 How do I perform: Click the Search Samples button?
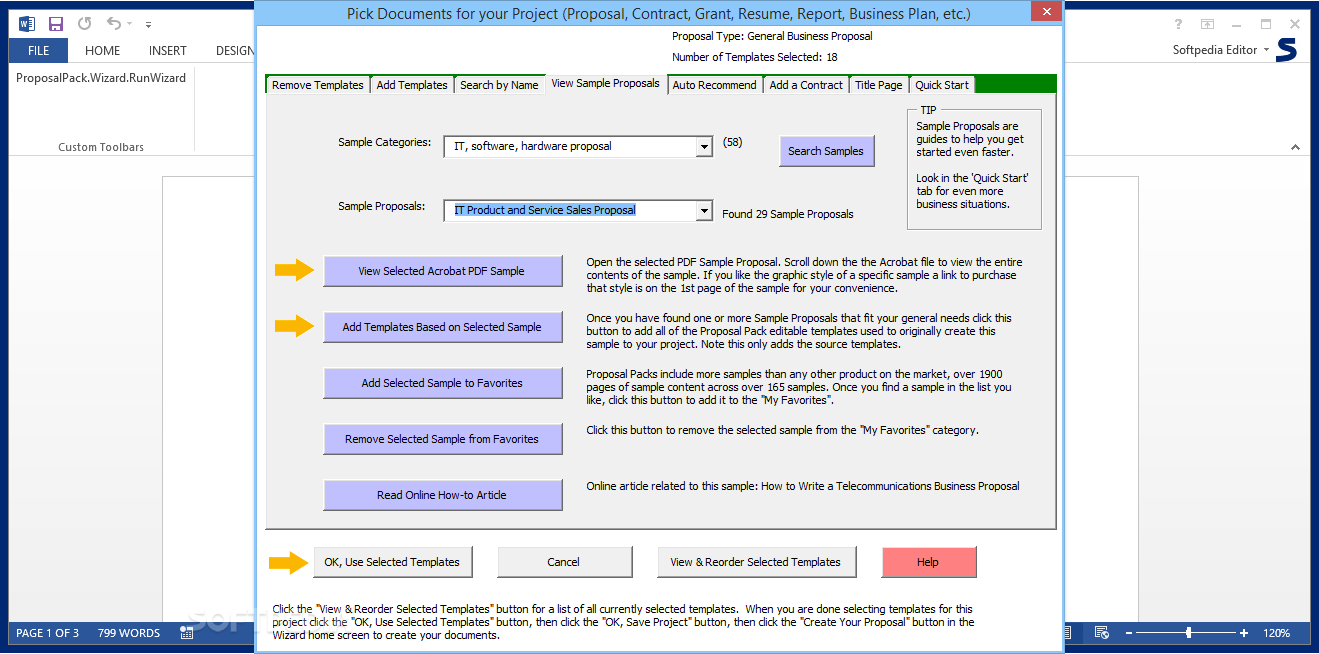click(826, 151)
